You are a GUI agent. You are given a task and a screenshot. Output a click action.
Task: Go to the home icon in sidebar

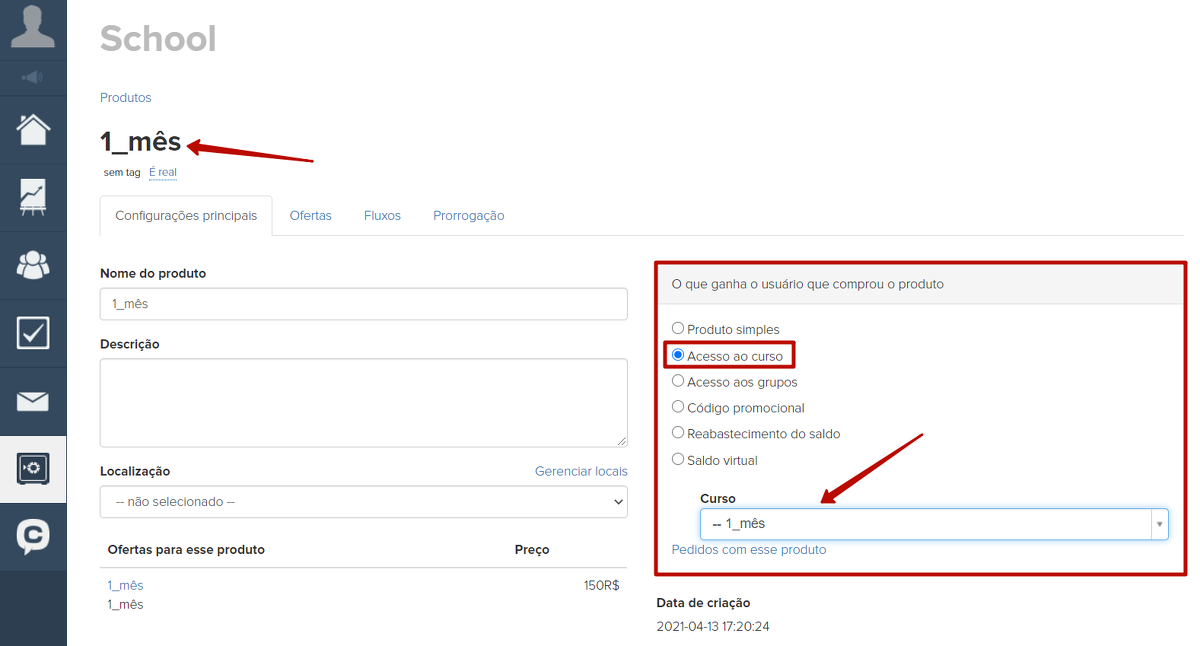(x=33, y=130)
